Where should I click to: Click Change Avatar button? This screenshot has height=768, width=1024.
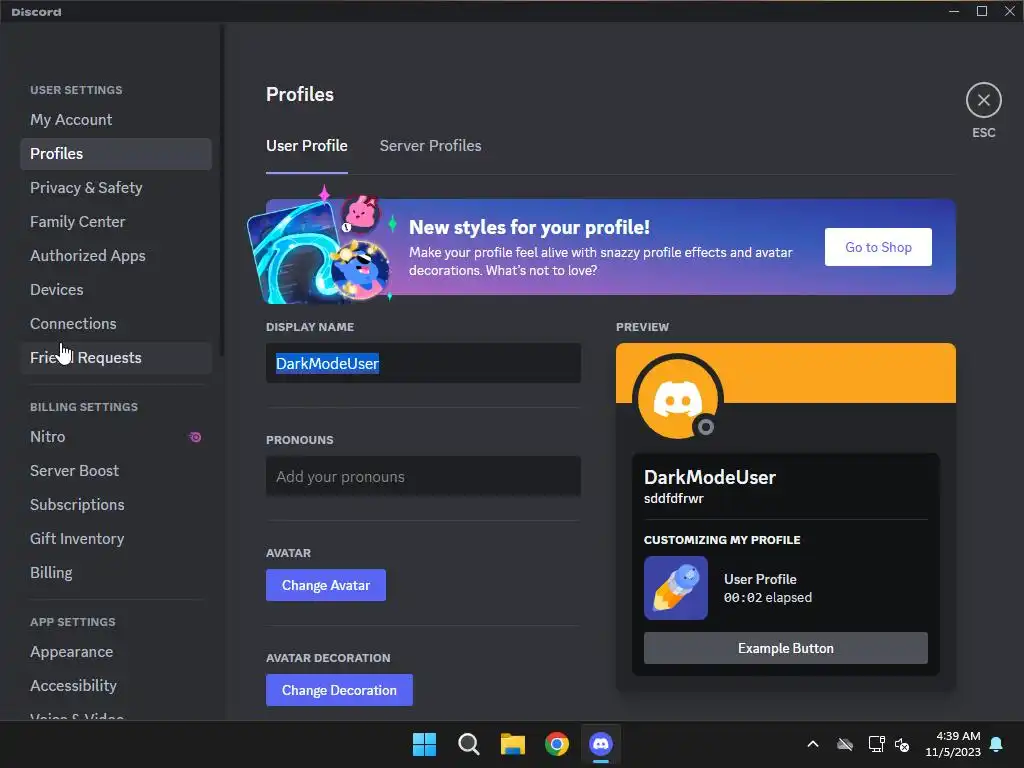pos(325,585)
